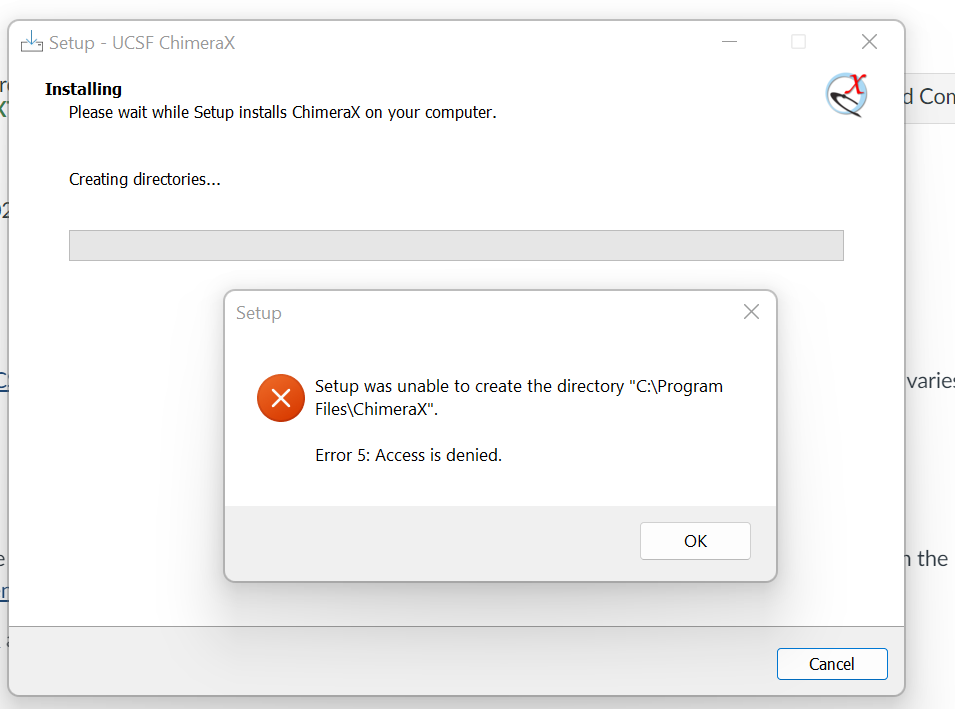Image resolution: width=955 pixels, height=709 pixels.
Task: Click the close X of the setup wizard
Action: click(868, 41)
